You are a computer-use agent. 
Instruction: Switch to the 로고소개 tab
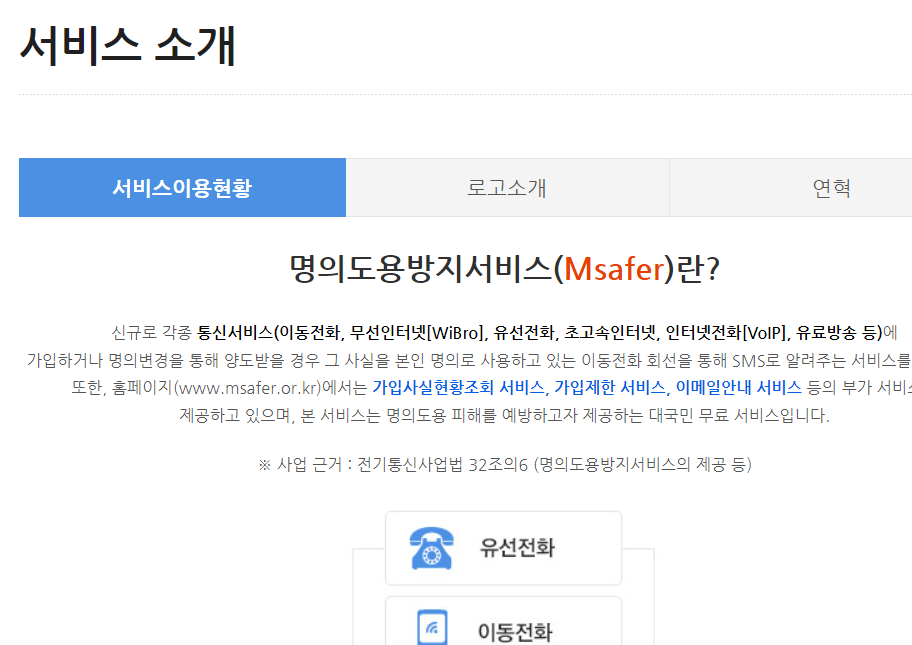click(507, 187)
